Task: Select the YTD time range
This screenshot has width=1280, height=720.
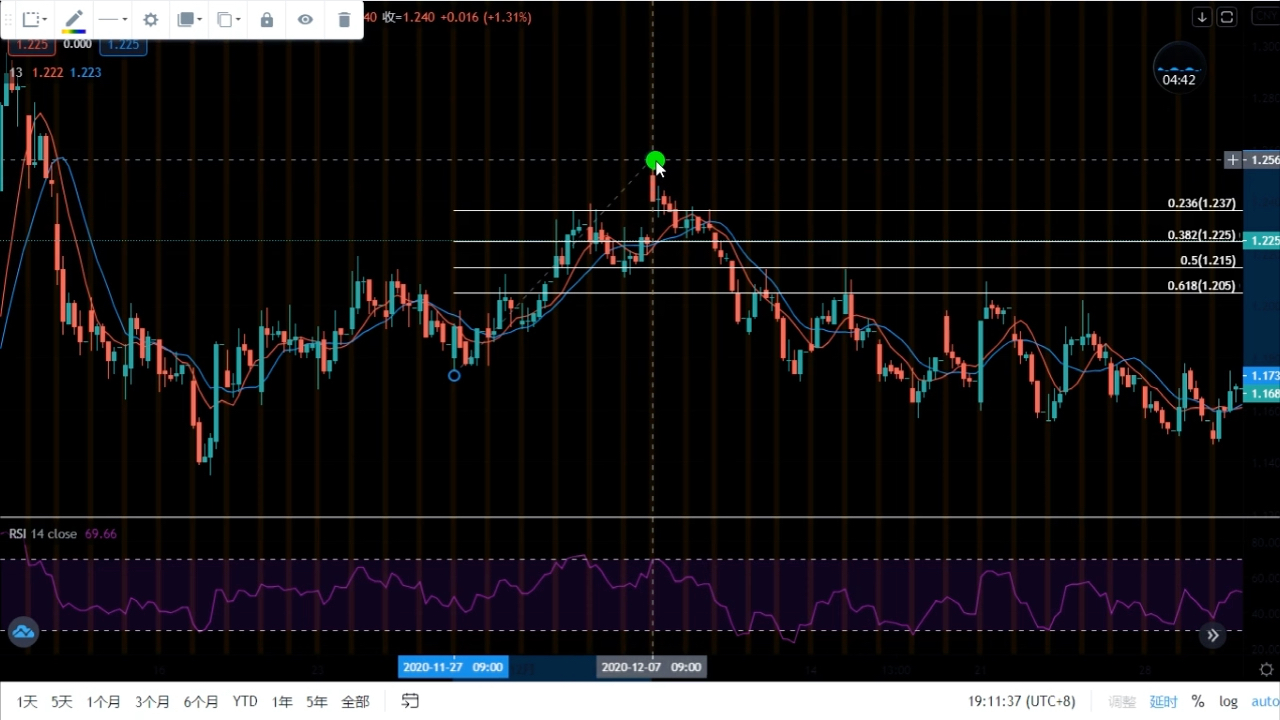Action: pyautogui.click(x=245, y=702)
